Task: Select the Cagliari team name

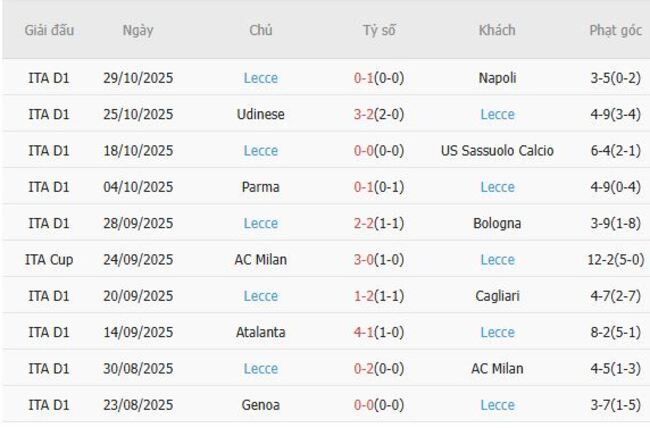Action: point(497,296)
